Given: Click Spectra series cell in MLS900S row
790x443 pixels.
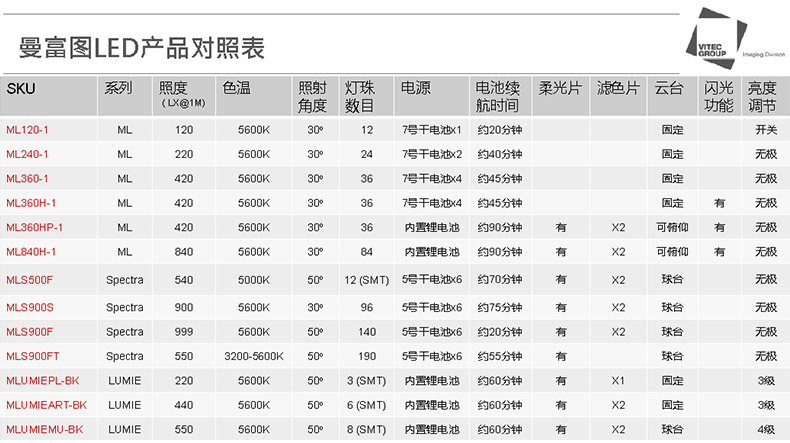Looking at the screenshot, I should 124,307.
